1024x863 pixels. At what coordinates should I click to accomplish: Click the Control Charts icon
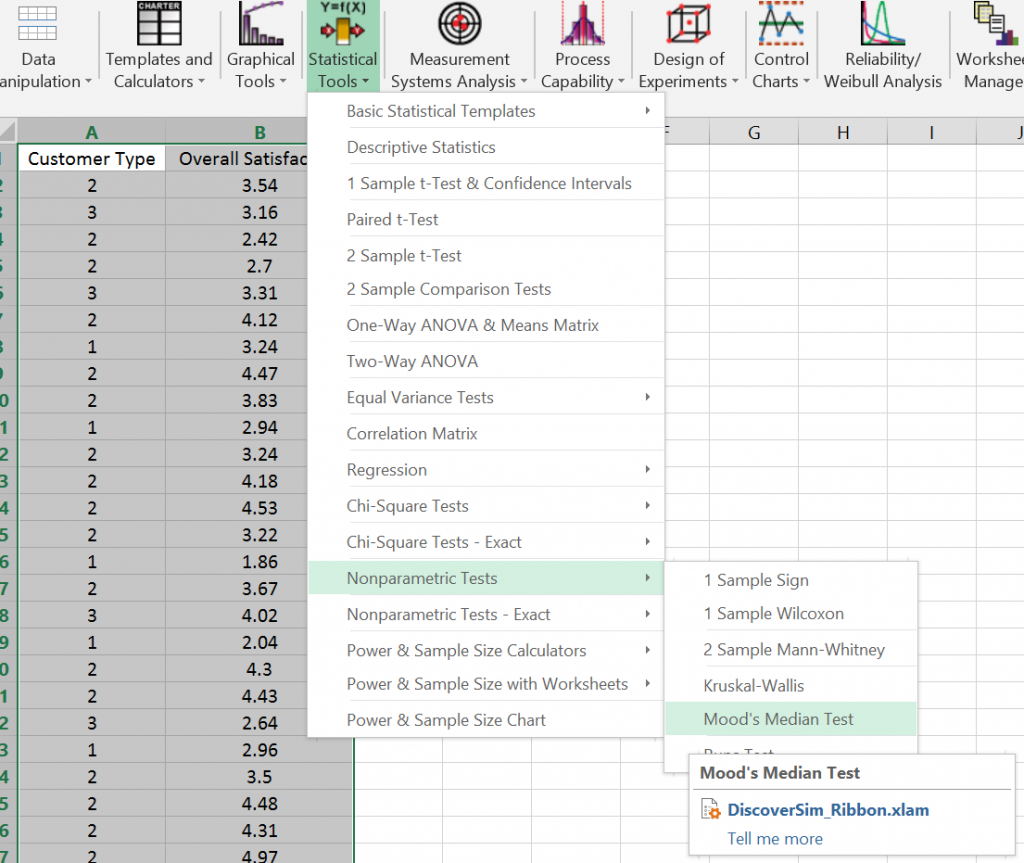coord(781,25)
